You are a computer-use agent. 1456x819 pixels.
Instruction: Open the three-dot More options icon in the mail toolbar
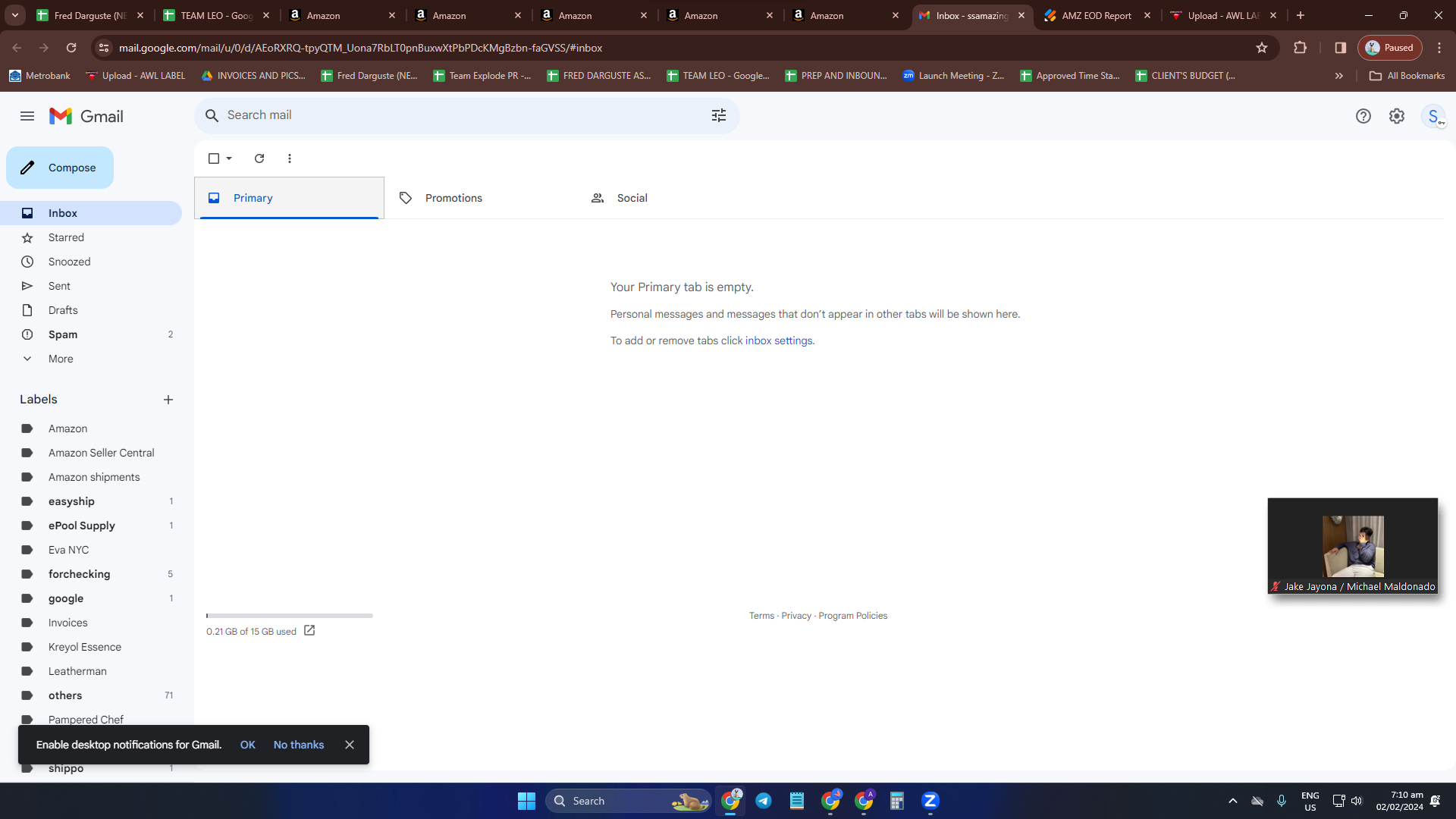click(290, 158)
